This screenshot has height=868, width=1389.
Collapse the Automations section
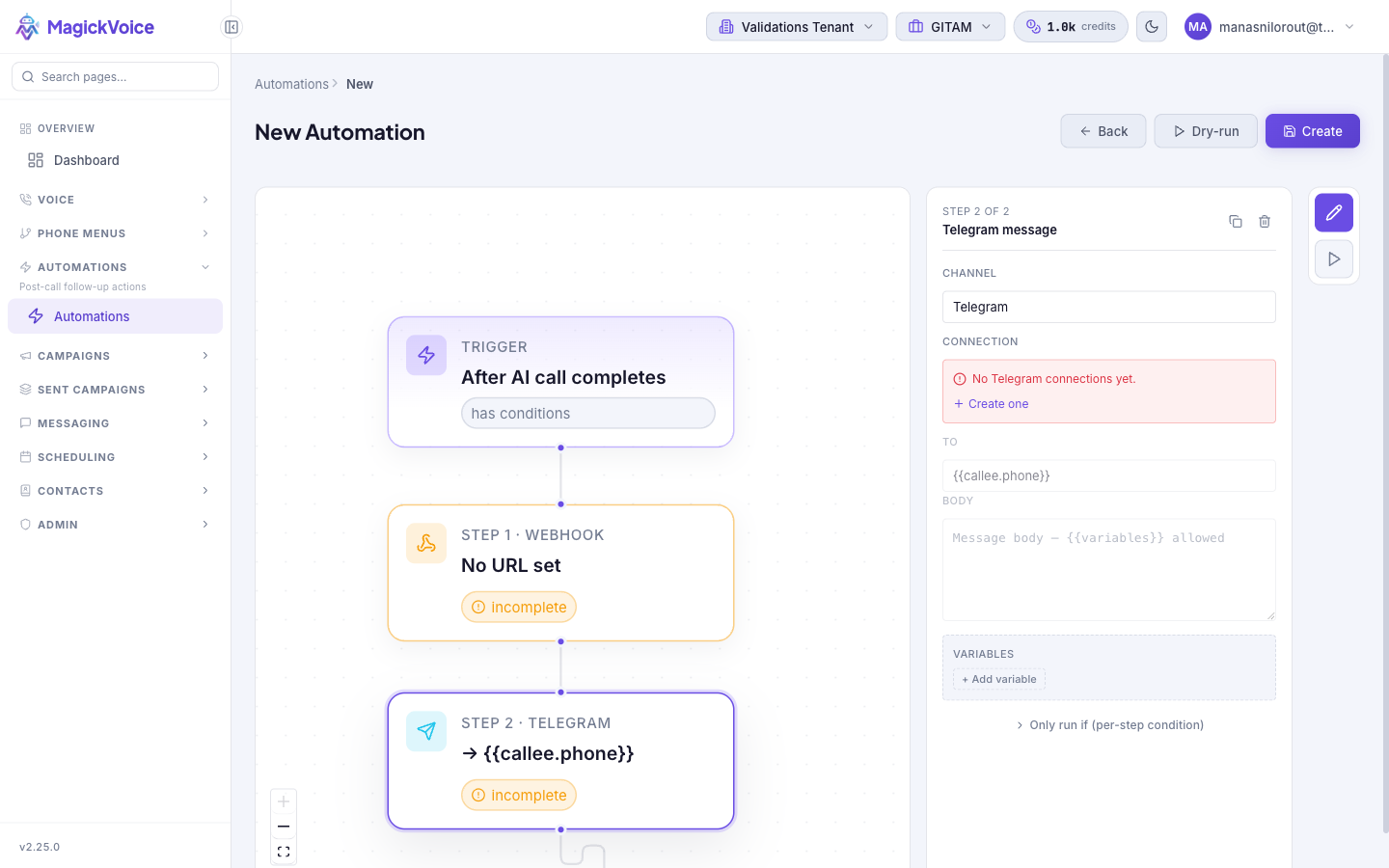[x=115, y=267]
